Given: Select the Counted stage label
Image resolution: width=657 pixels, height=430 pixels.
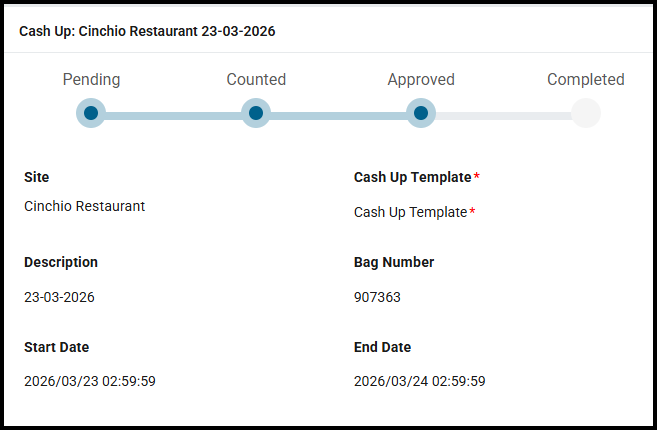Looking at the screenshot, I should (256, 80).
